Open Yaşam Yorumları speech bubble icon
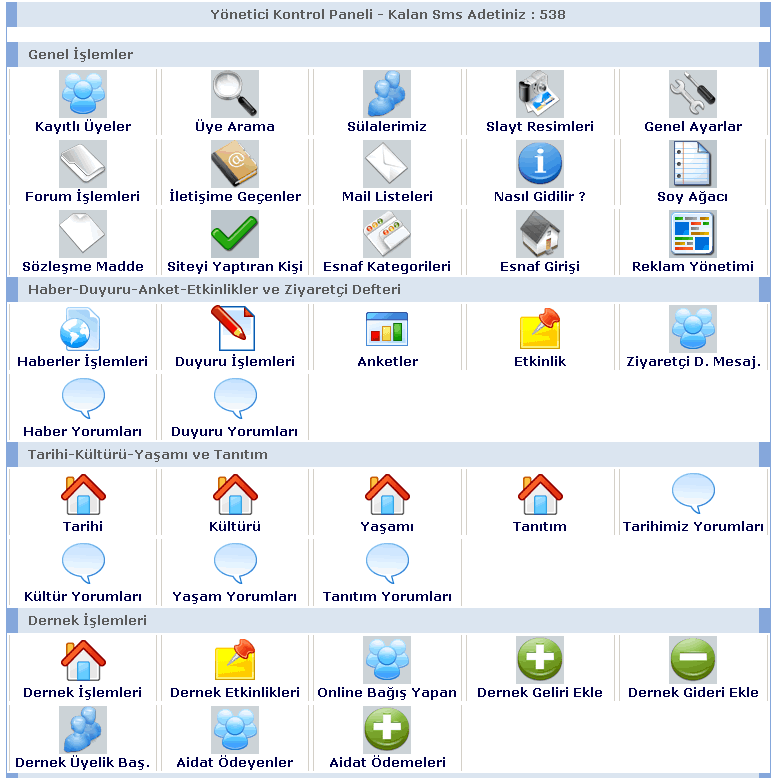 tap(235, 563)
